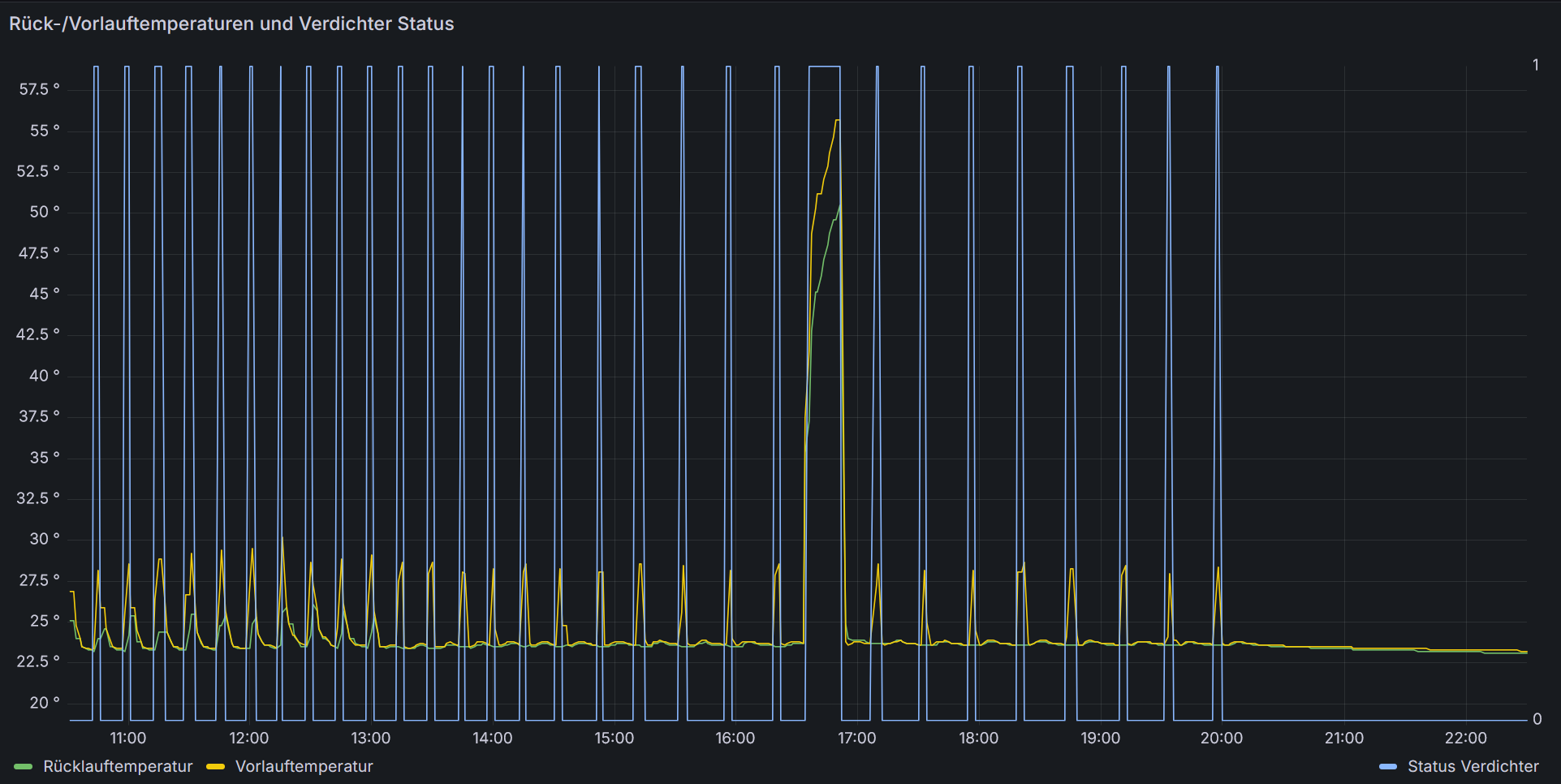
Task: Click the 15:00 time axis label
Action: point(614,738)
